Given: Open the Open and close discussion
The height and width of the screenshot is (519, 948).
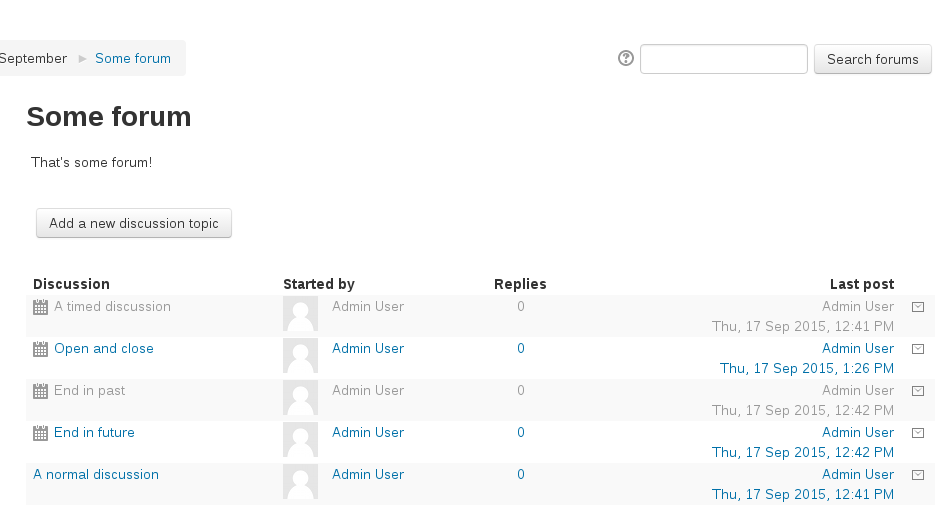Looking at the screenshot, I should tap(104, 348).
